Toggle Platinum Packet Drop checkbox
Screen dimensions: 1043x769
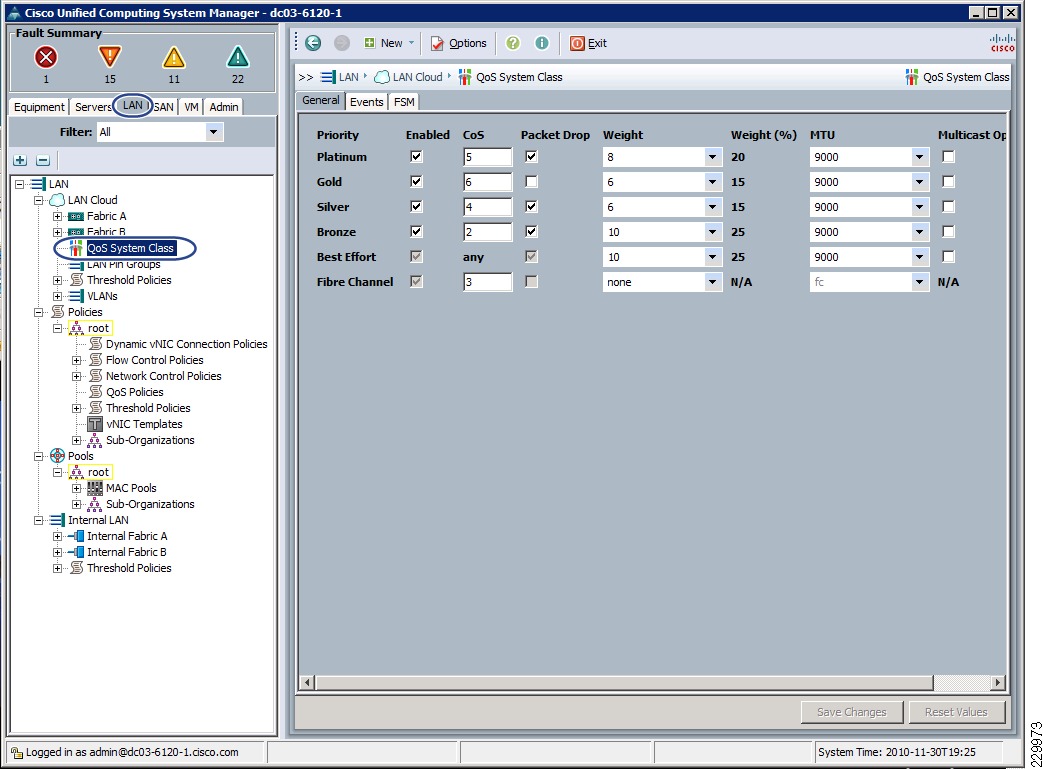[531, 157]
